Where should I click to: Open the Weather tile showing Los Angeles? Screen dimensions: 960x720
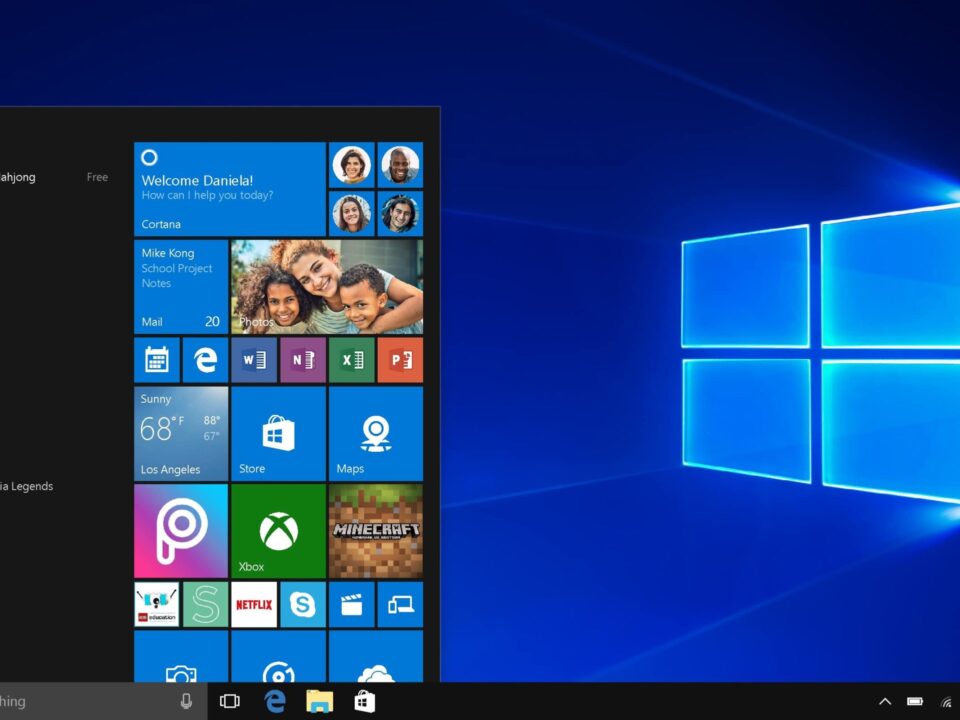pyautogui.click(x=180, y=432)
